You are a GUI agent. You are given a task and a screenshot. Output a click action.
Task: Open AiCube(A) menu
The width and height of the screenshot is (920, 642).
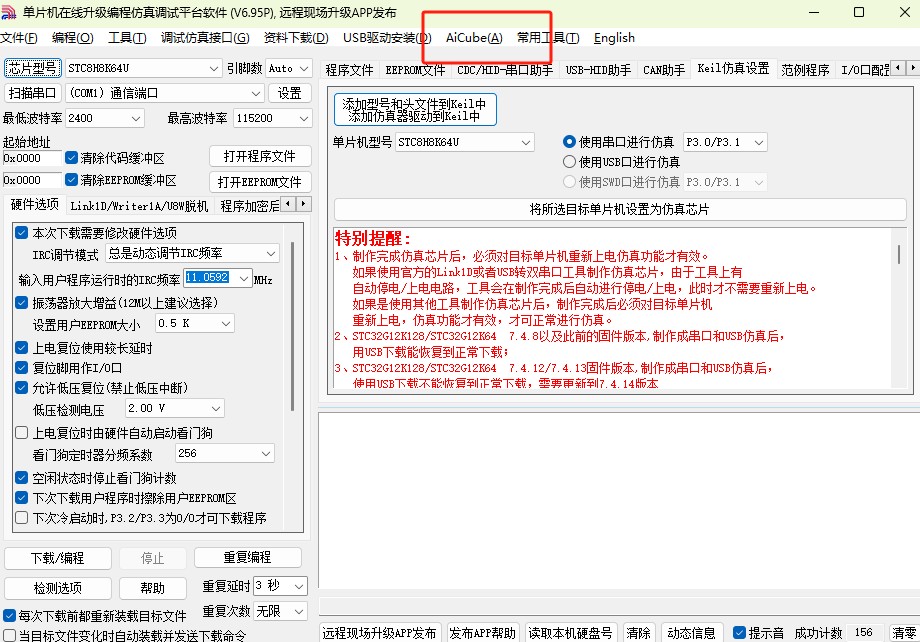474,38
